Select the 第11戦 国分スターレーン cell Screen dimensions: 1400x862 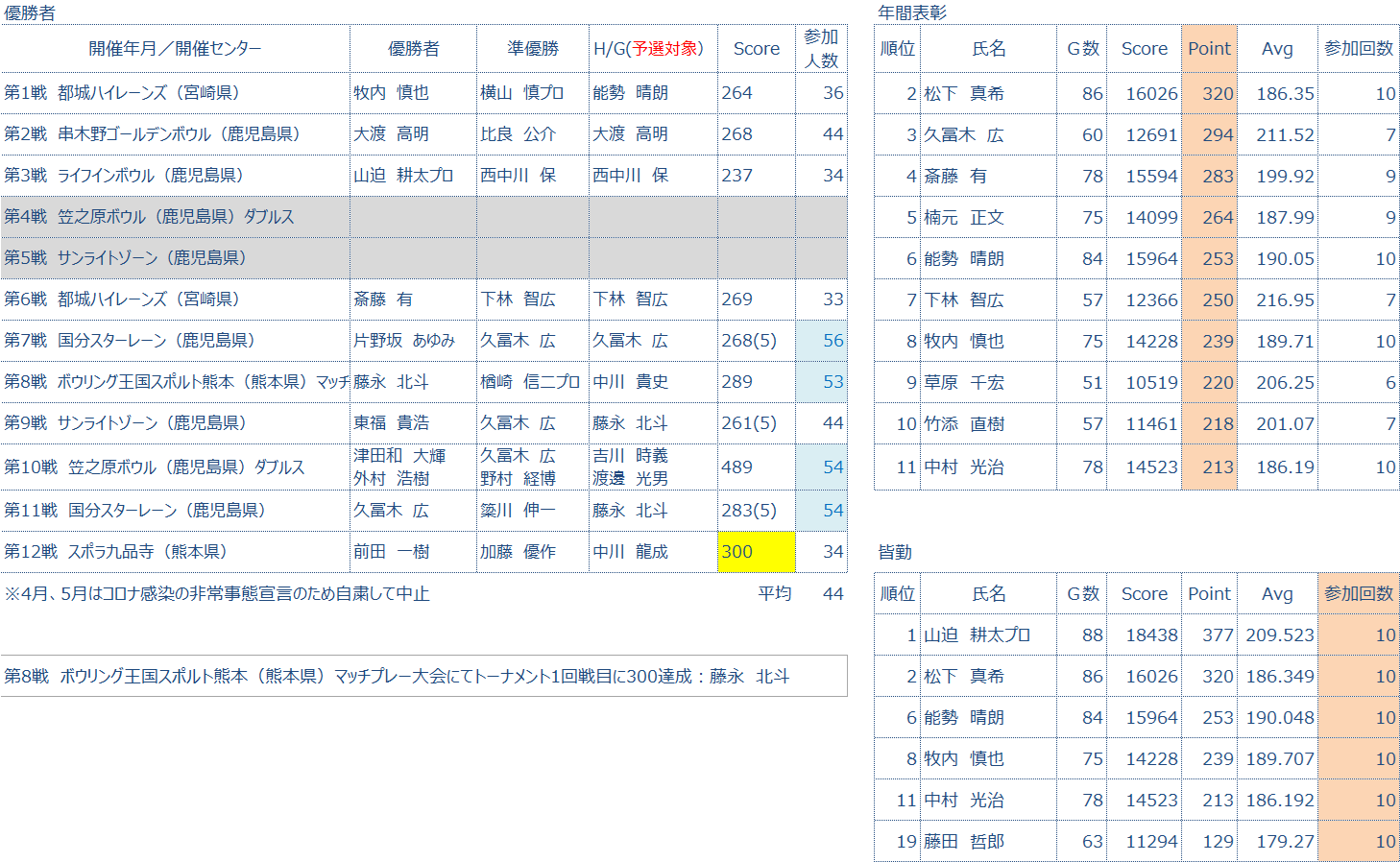(x=175, y=511)
